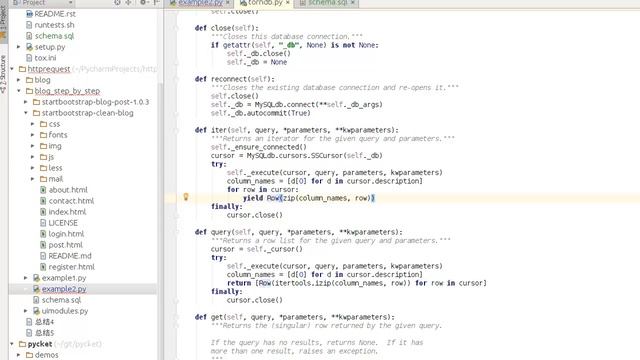This screenshot has width=640, height=360.
Task: Click the fold marker beside def close
Action: click(176, 28)
